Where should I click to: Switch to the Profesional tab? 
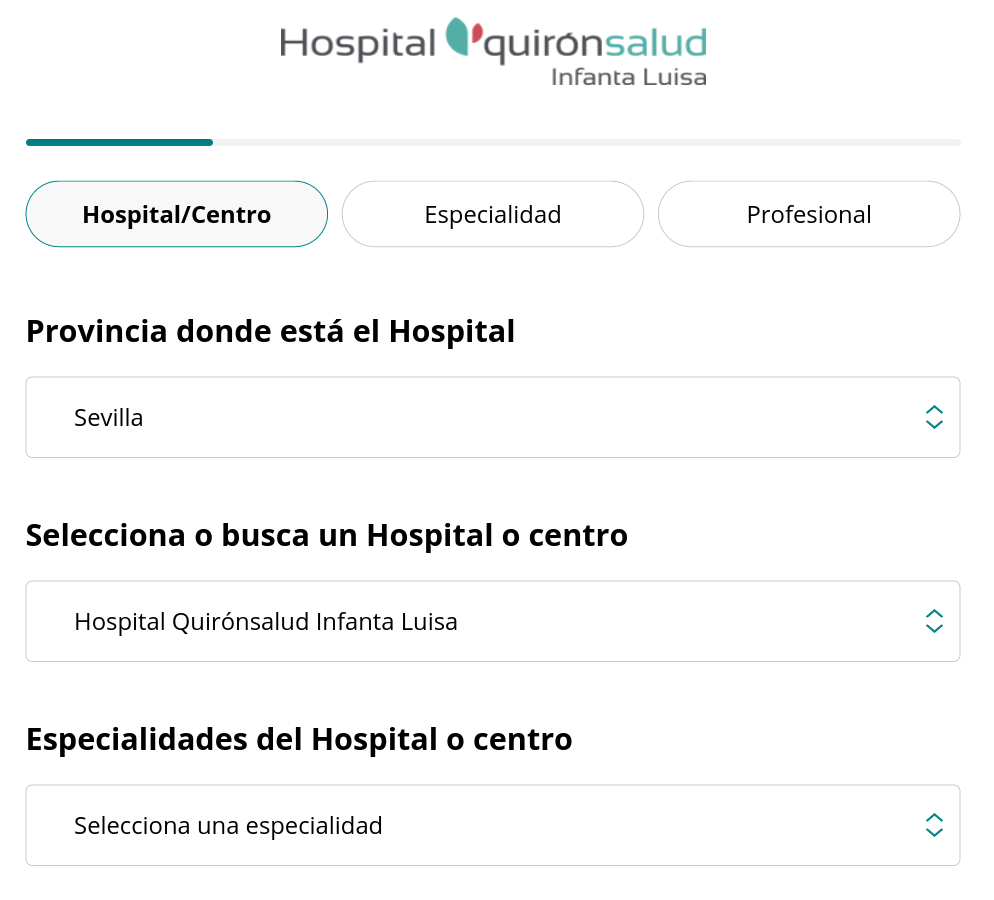point(809,214)
